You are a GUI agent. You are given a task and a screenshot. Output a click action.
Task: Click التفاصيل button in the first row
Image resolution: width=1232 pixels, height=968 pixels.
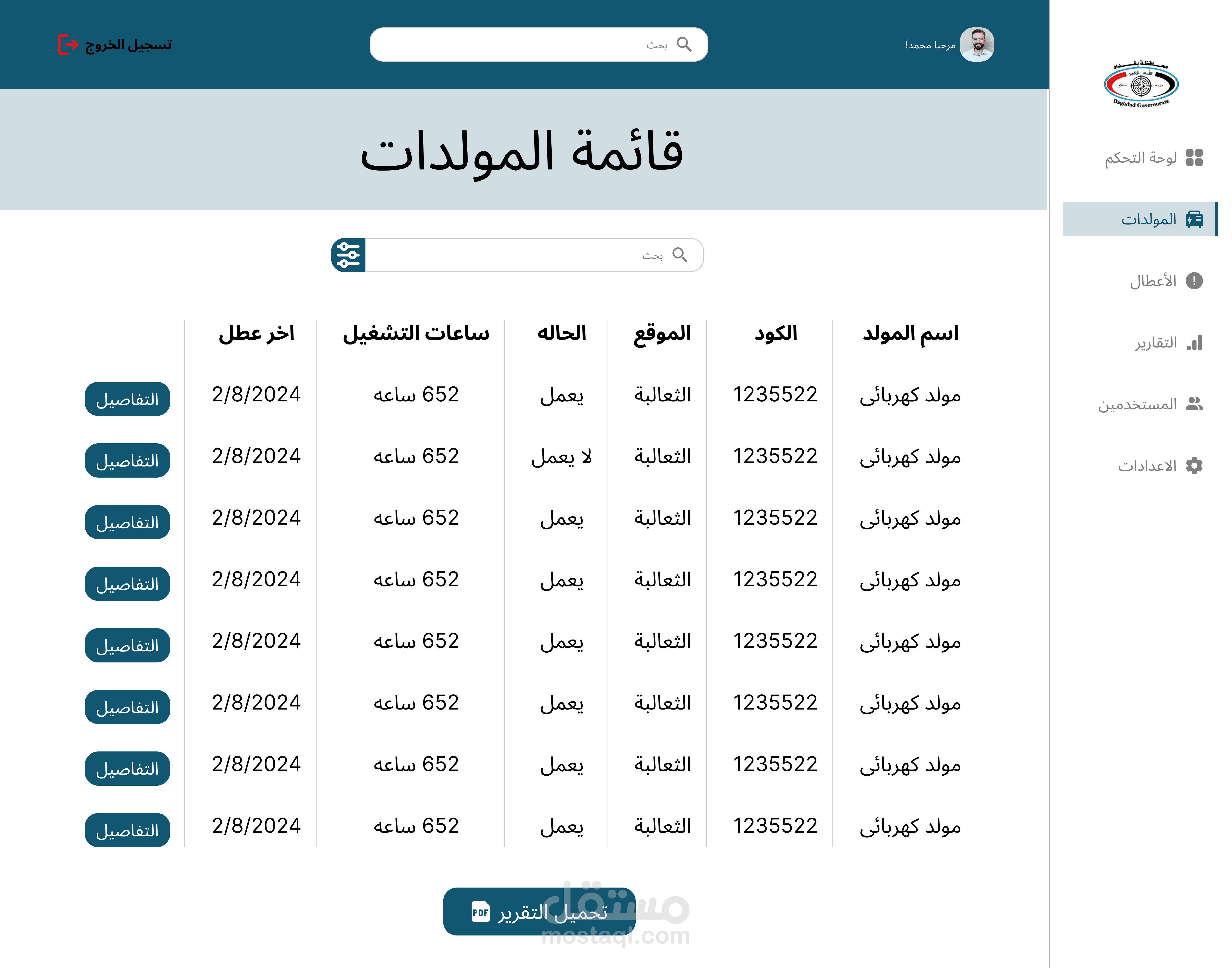coord(127,399)
